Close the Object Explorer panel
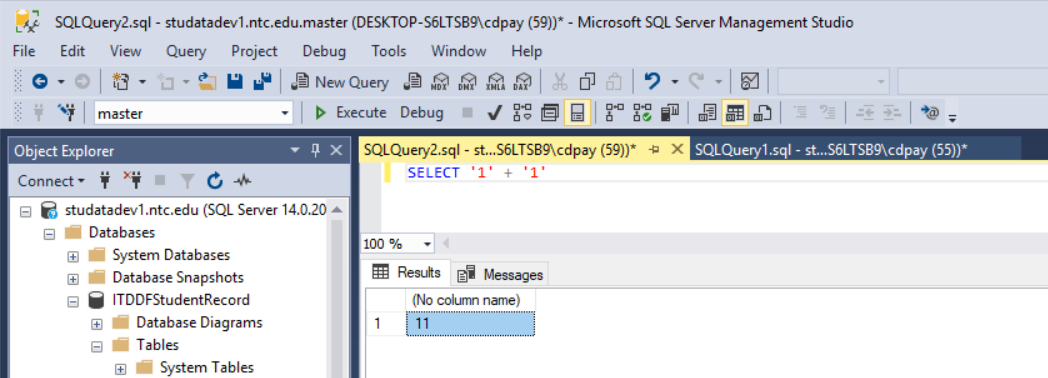 (x=337, y=151)
